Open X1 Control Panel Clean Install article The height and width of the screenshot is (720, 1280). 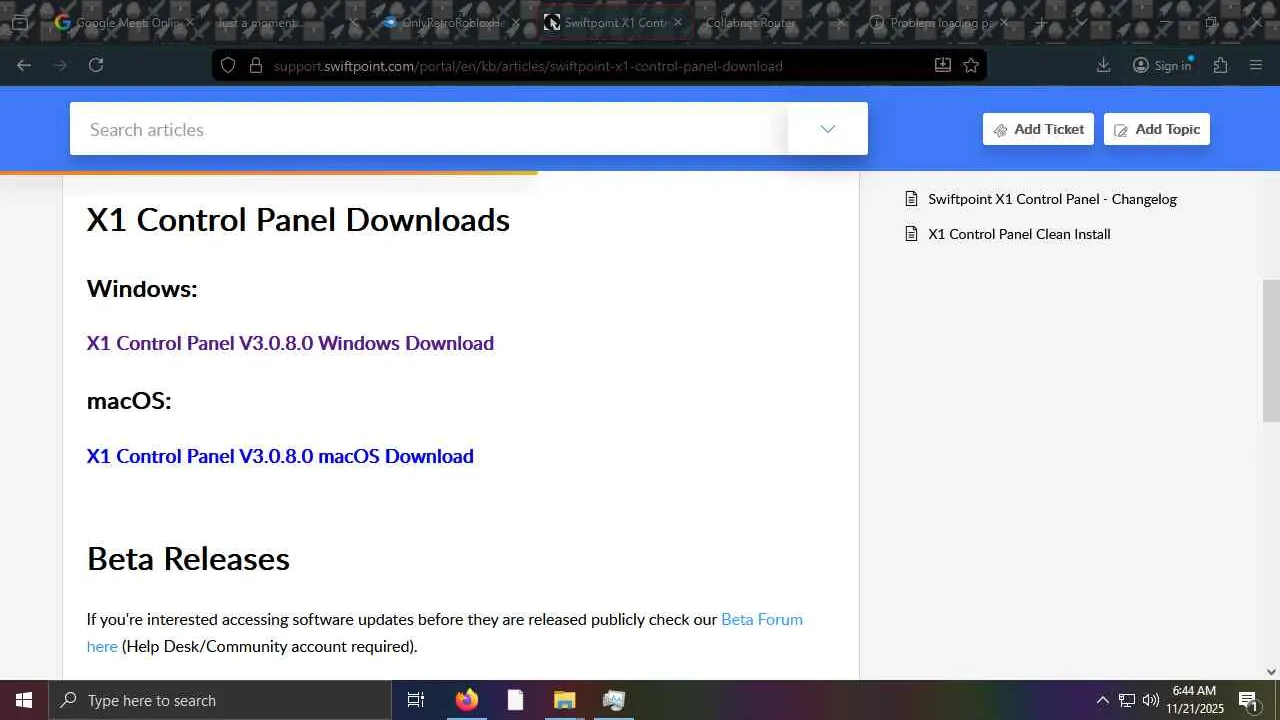point(1019,234)
